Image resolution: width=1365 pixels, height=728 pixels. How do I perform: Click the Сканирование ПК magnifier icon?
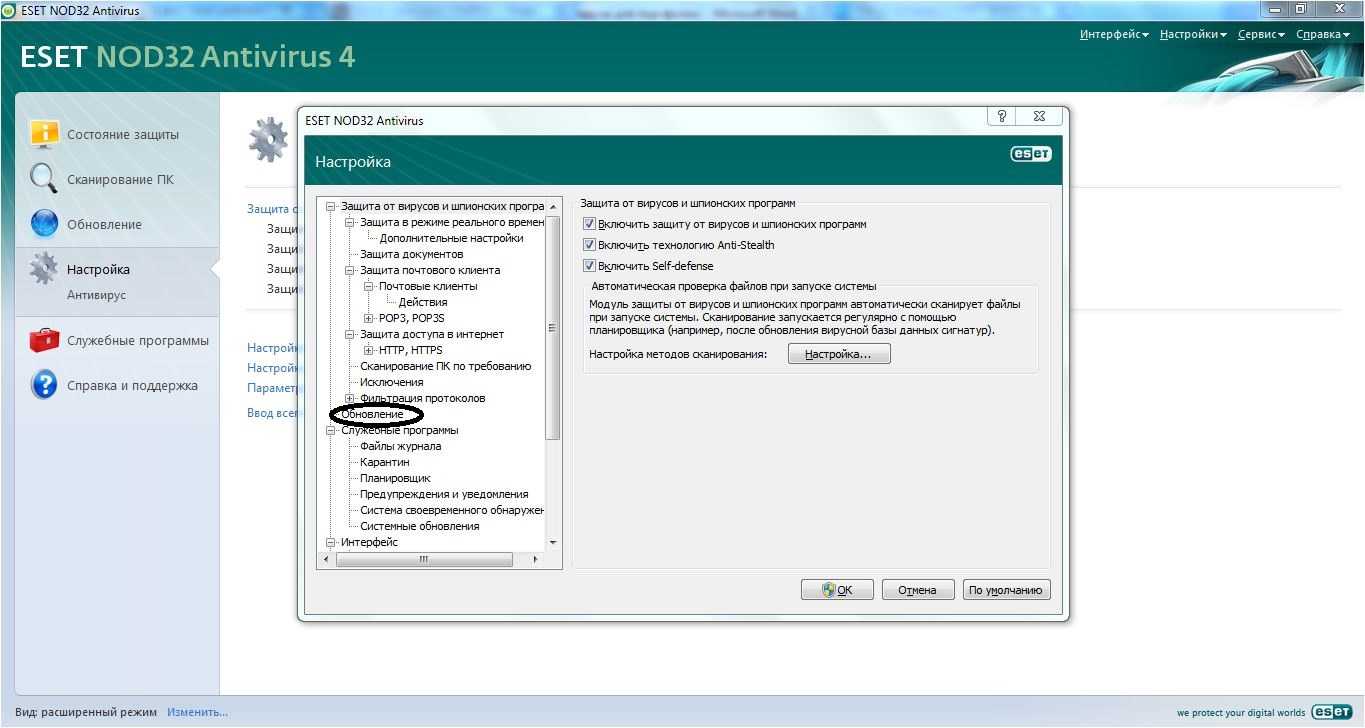(44, 179)
